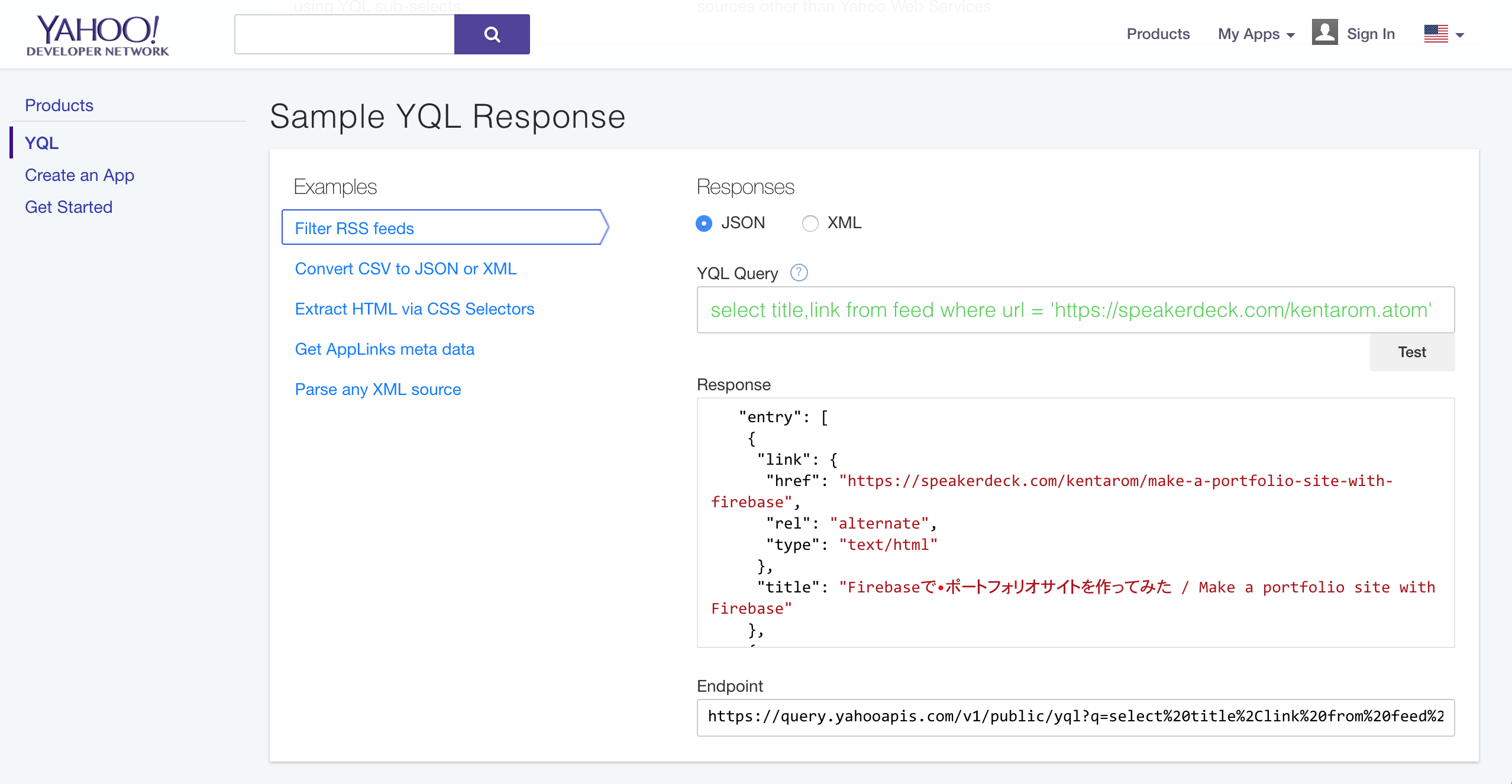The image size is (1512, 784).
Task: Expand the My Apps dropdown
Action: point(1256,34)
